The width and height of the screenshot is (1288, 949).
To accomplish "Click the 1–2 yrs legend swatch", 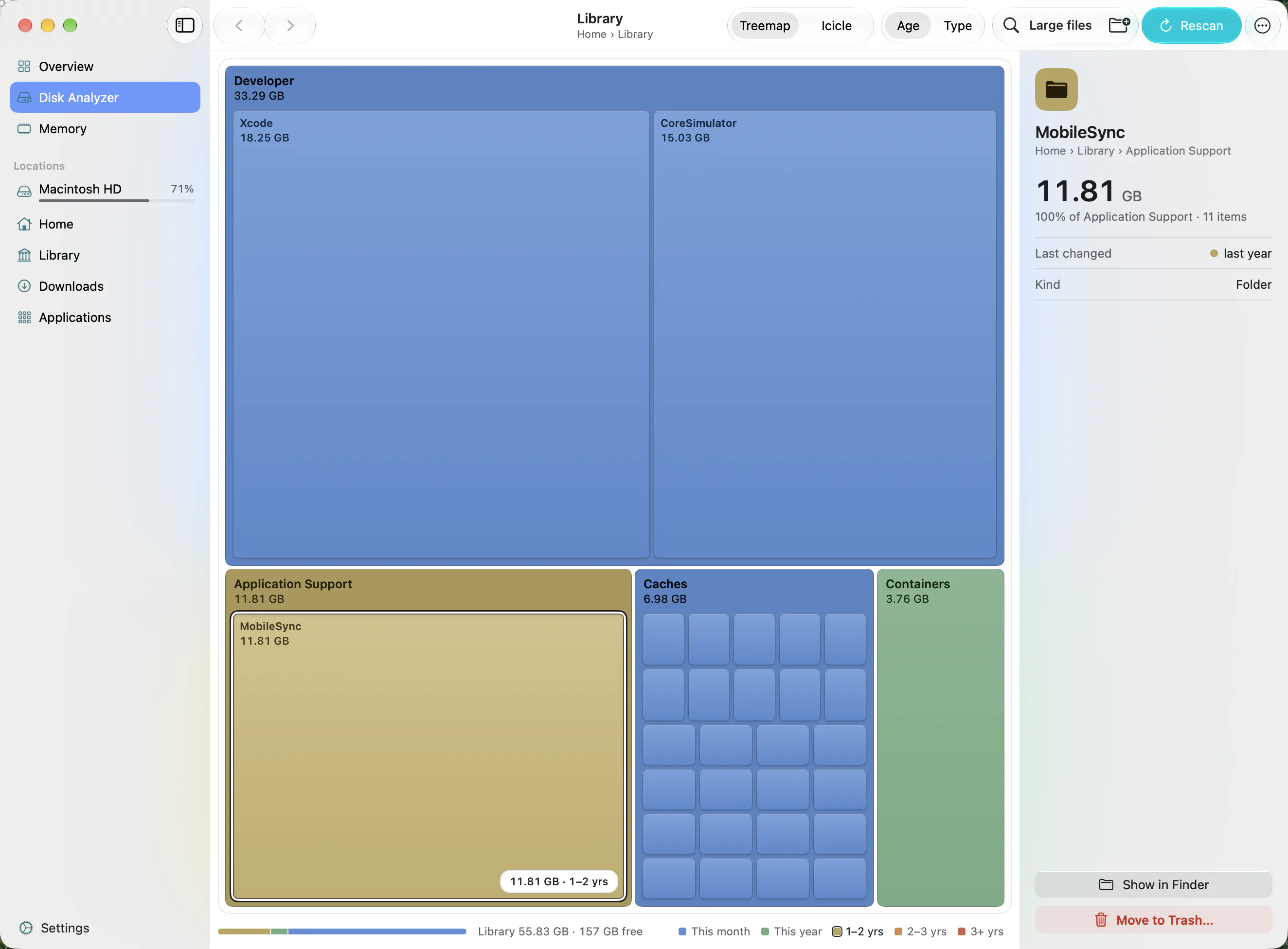I will click(837, 931).
